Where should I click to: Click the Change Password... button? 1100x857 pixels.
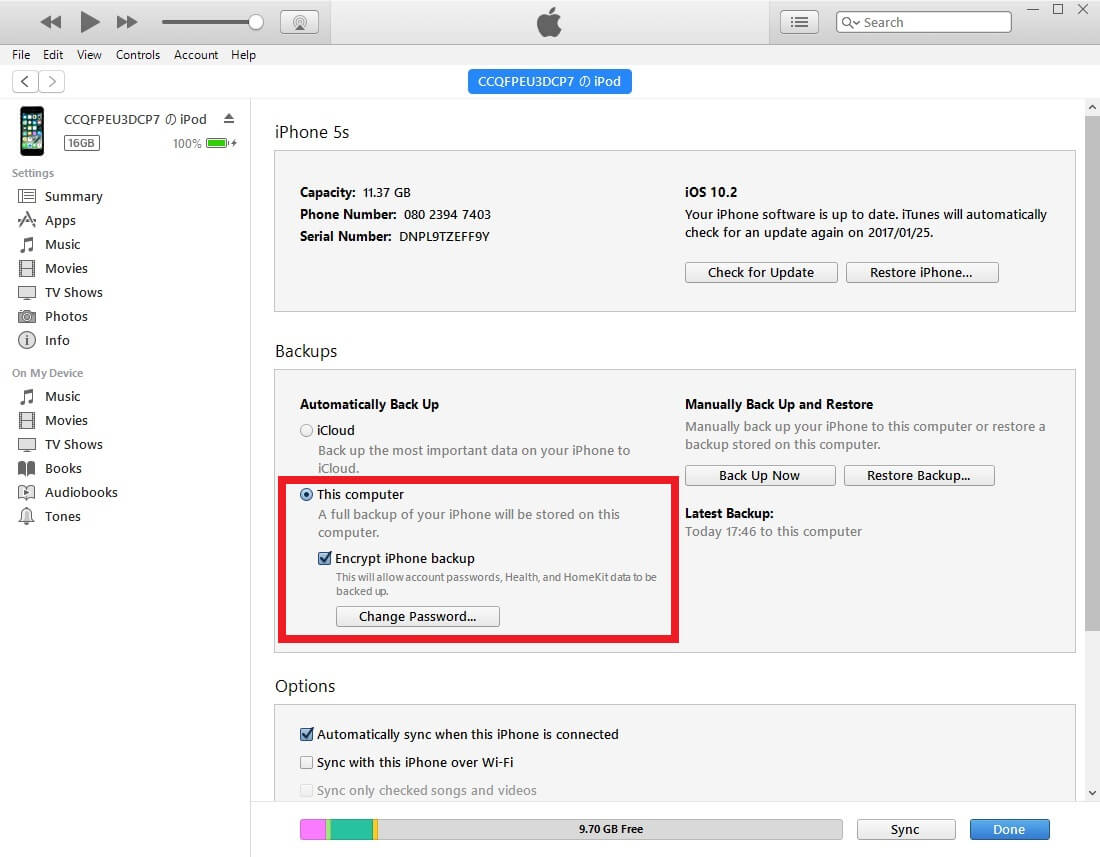click(417, 617)
